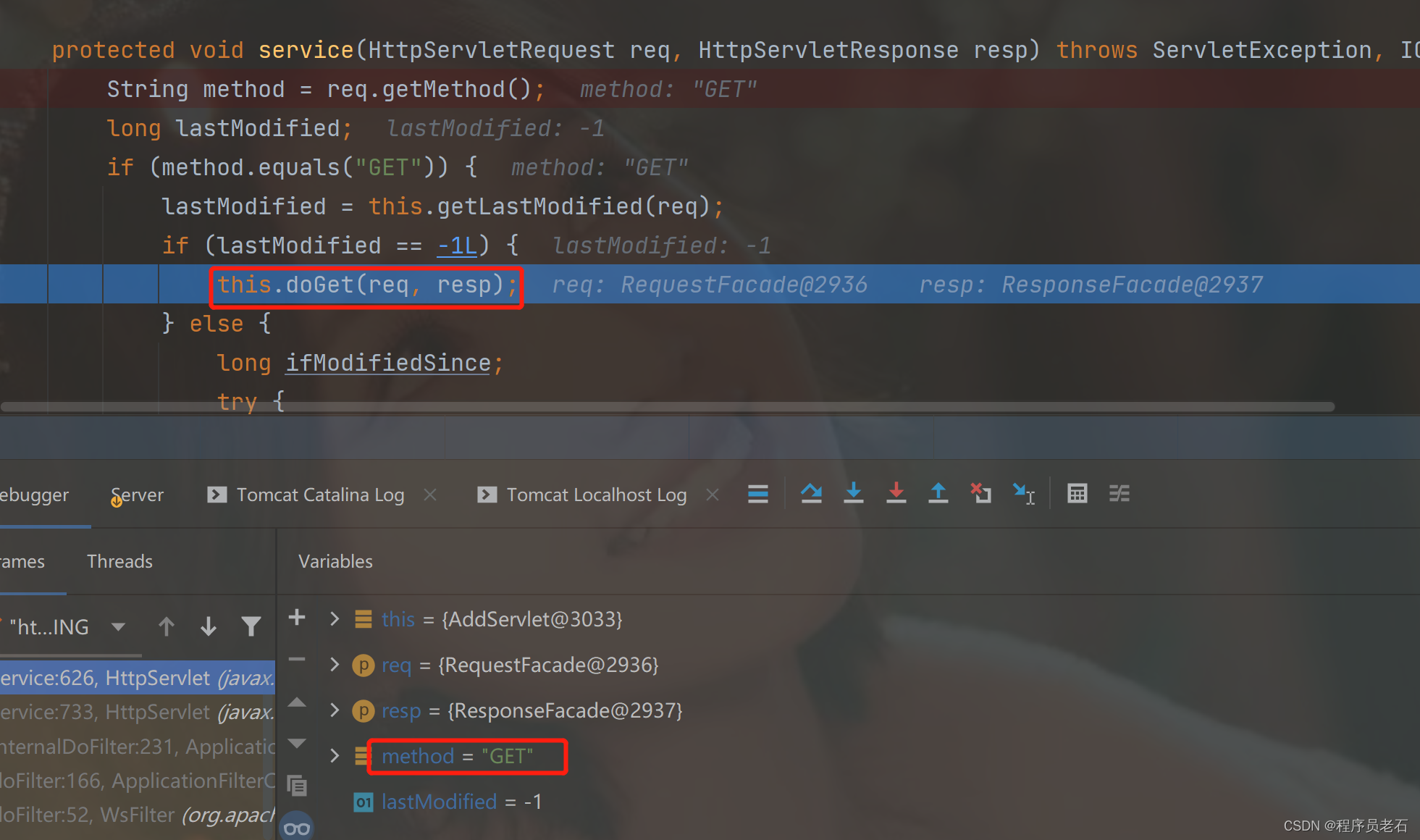Open thread selector dropdown
The image size is (1420, 840).
(x=119, y=626)
